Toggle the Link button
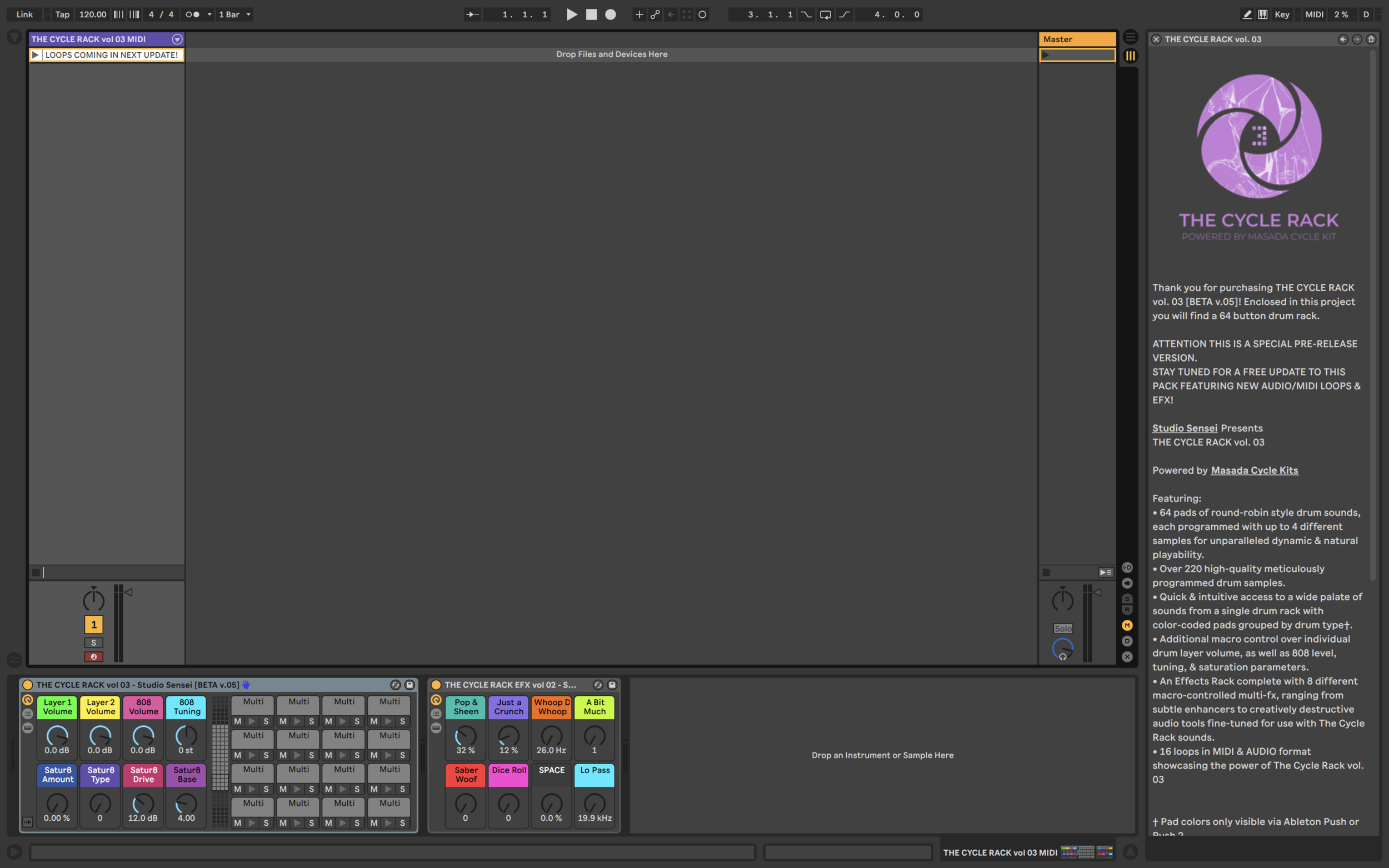Viewport: 1389px width, 868px height. click(24, 14)
